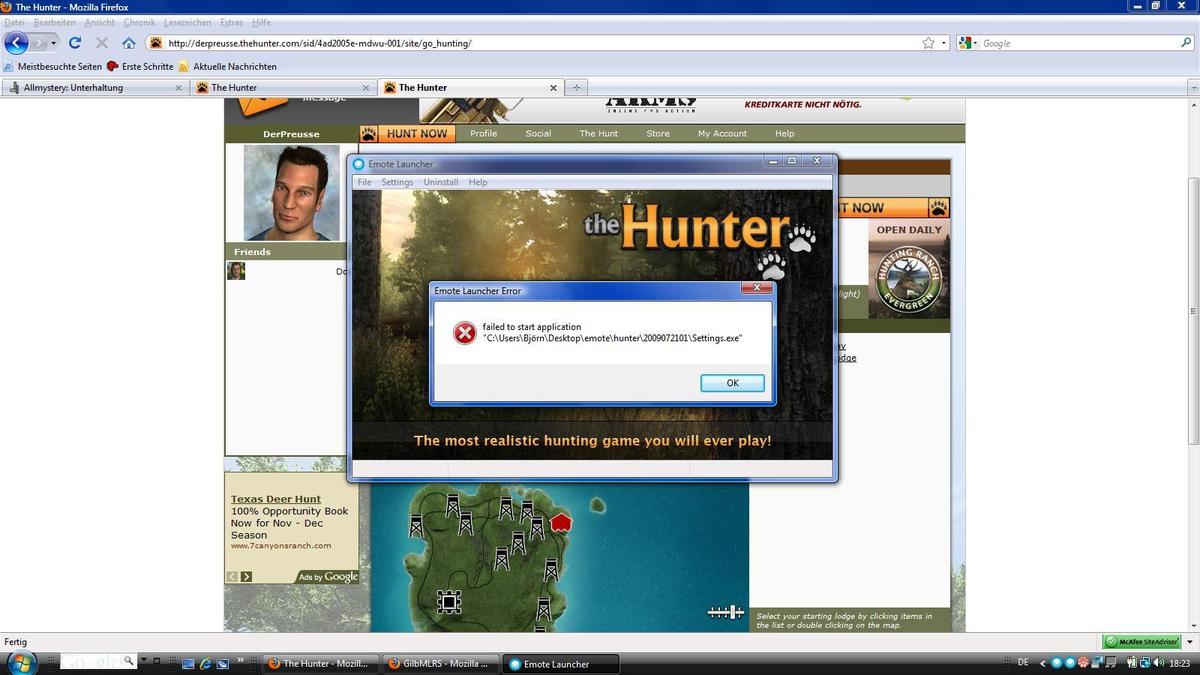The height and width of the screenshot is (675, 1200).
Task: Close the Allmystery: Unterhaltung tab
Action: 179,87
